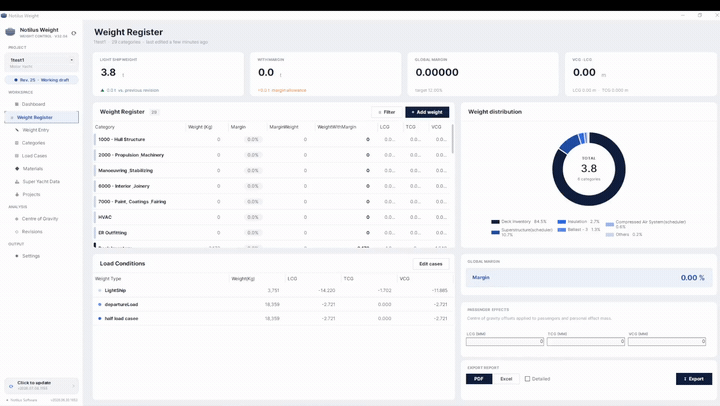Click the Projects sidebar icon
720x406 pixels.
pyautogui.click(x=17, y=194)
